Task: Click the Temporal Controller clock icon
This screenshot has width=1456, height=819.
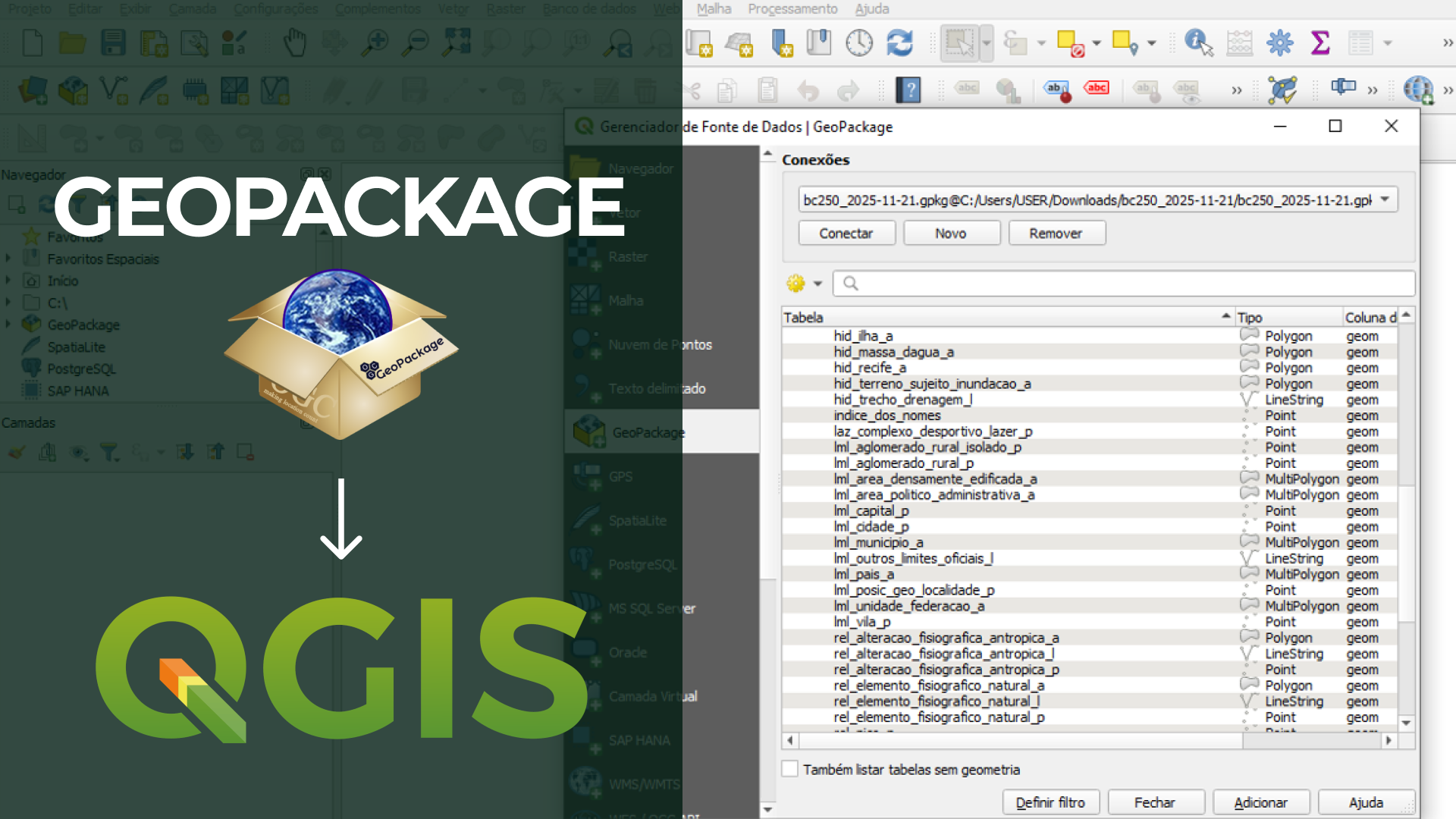Action: click(x=858, y=43)
